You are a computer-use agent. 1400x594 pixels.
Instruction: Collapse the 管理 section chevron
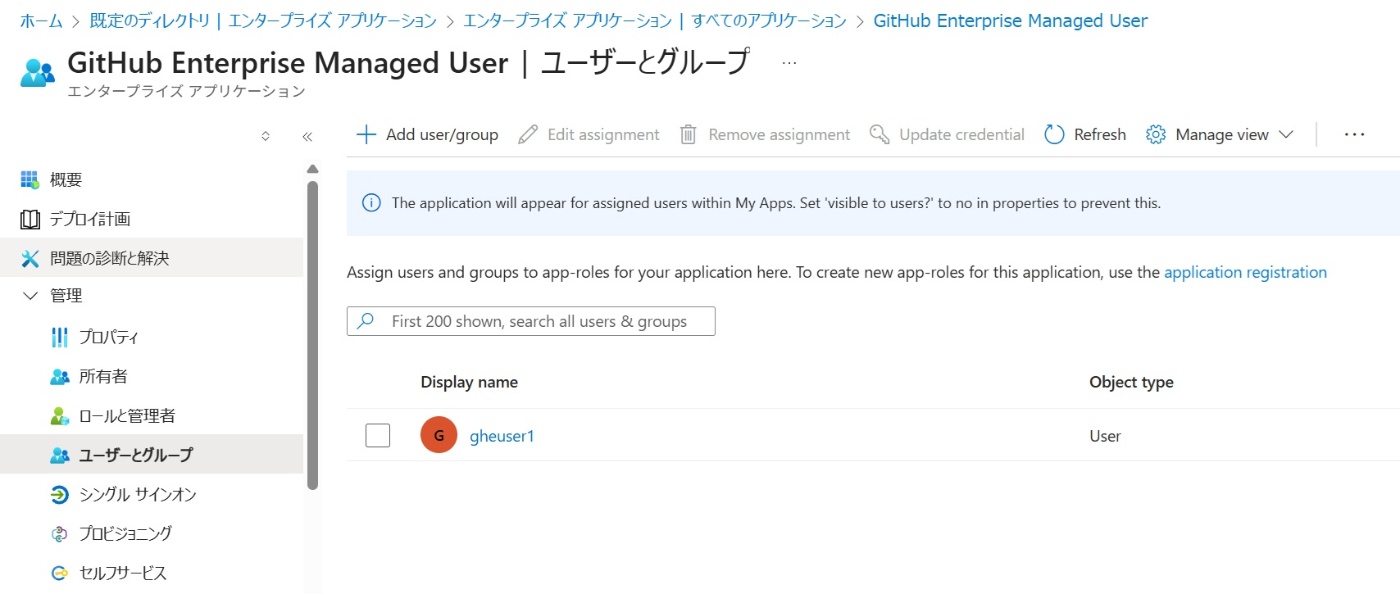30,296
